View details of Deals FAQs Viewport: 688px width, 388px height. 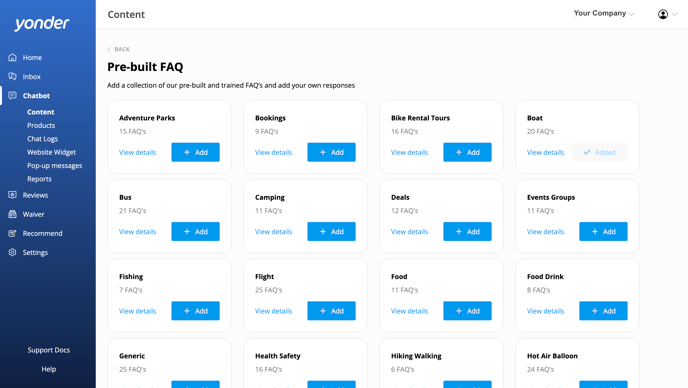tap(409, 231)
